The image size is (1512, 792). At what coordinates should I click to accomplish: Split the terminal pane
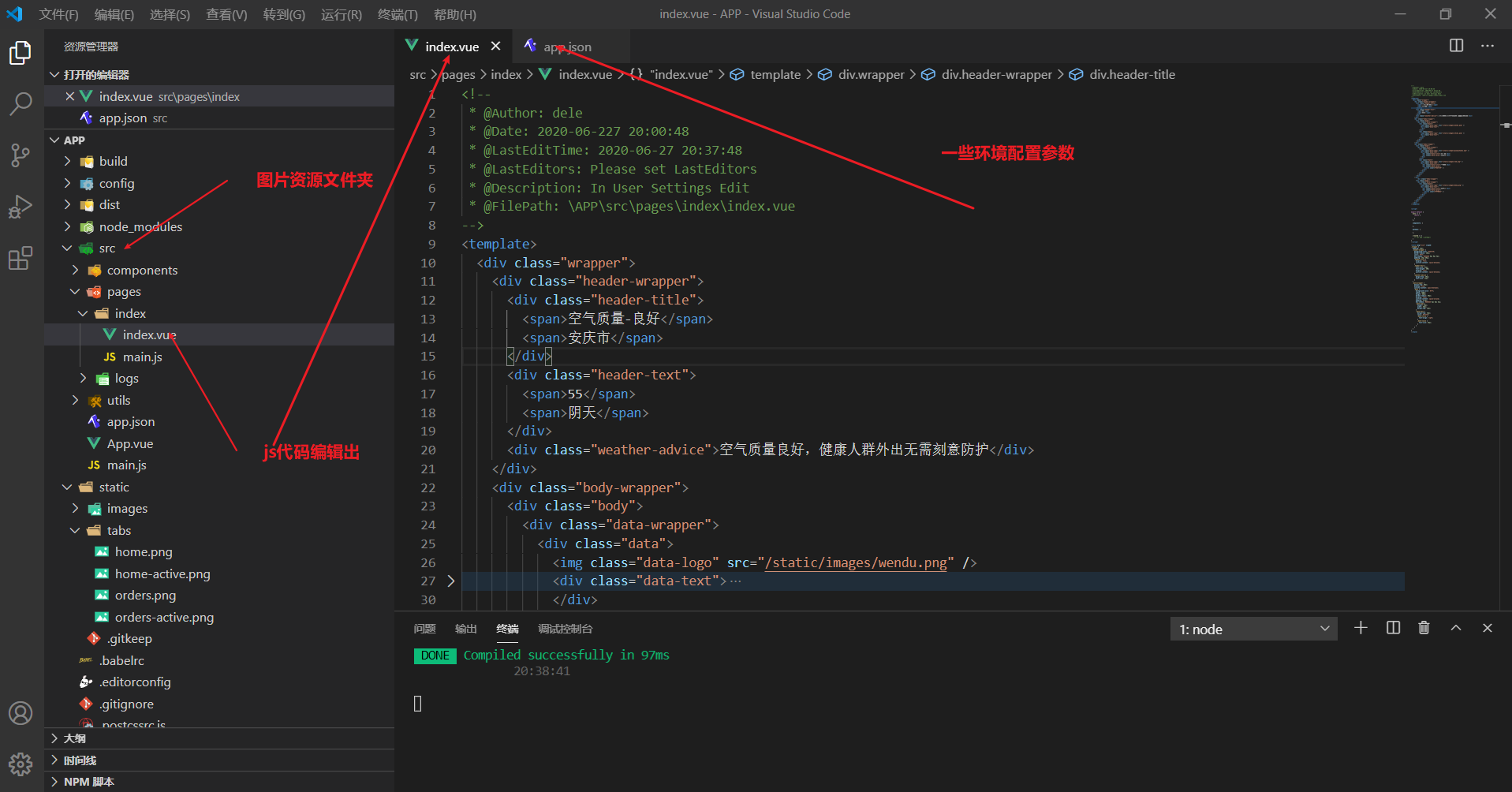(x=1393, y=628)
